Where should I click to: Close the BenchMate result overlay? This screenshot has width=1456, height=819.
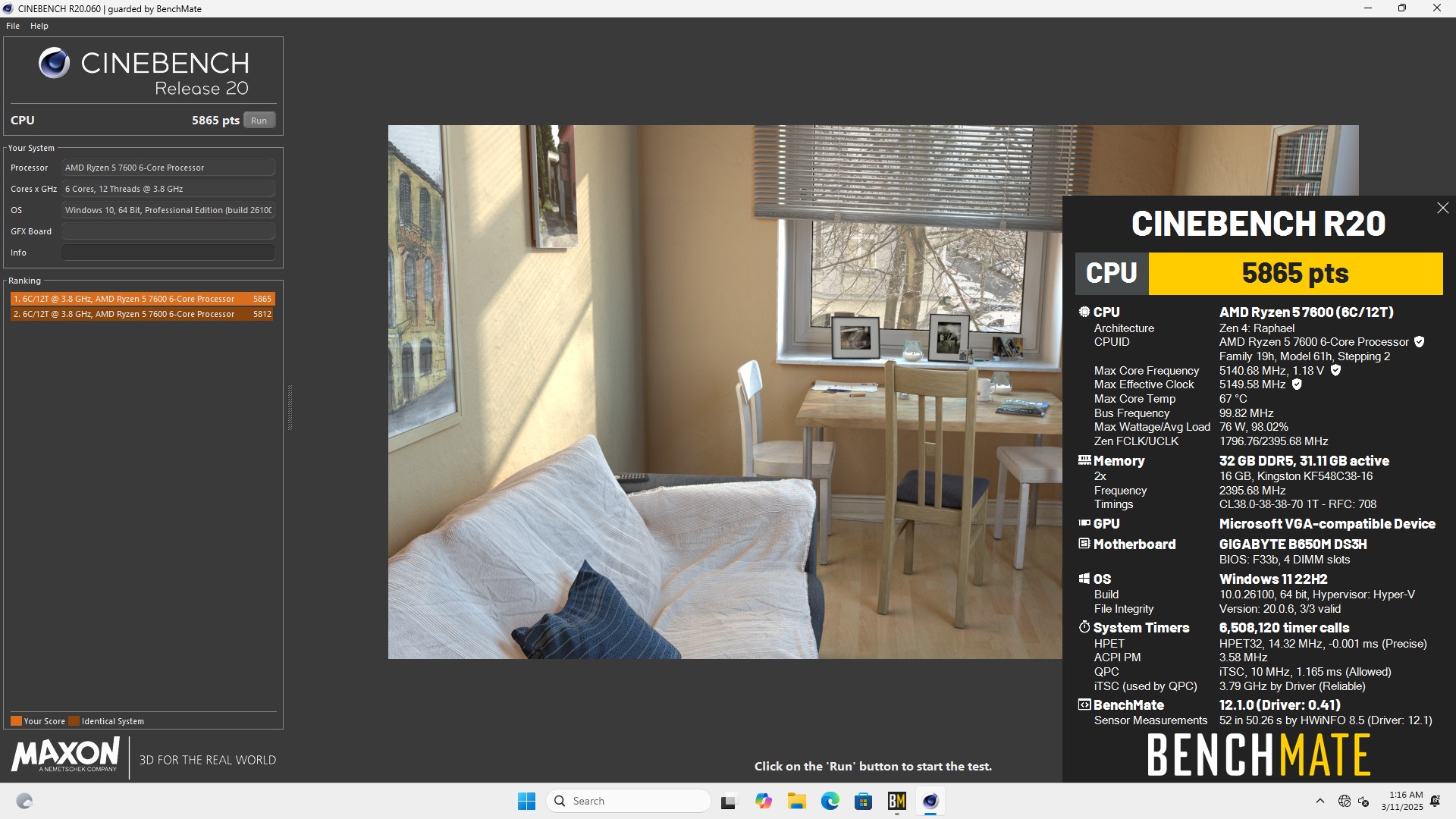tap(1442, 208)
